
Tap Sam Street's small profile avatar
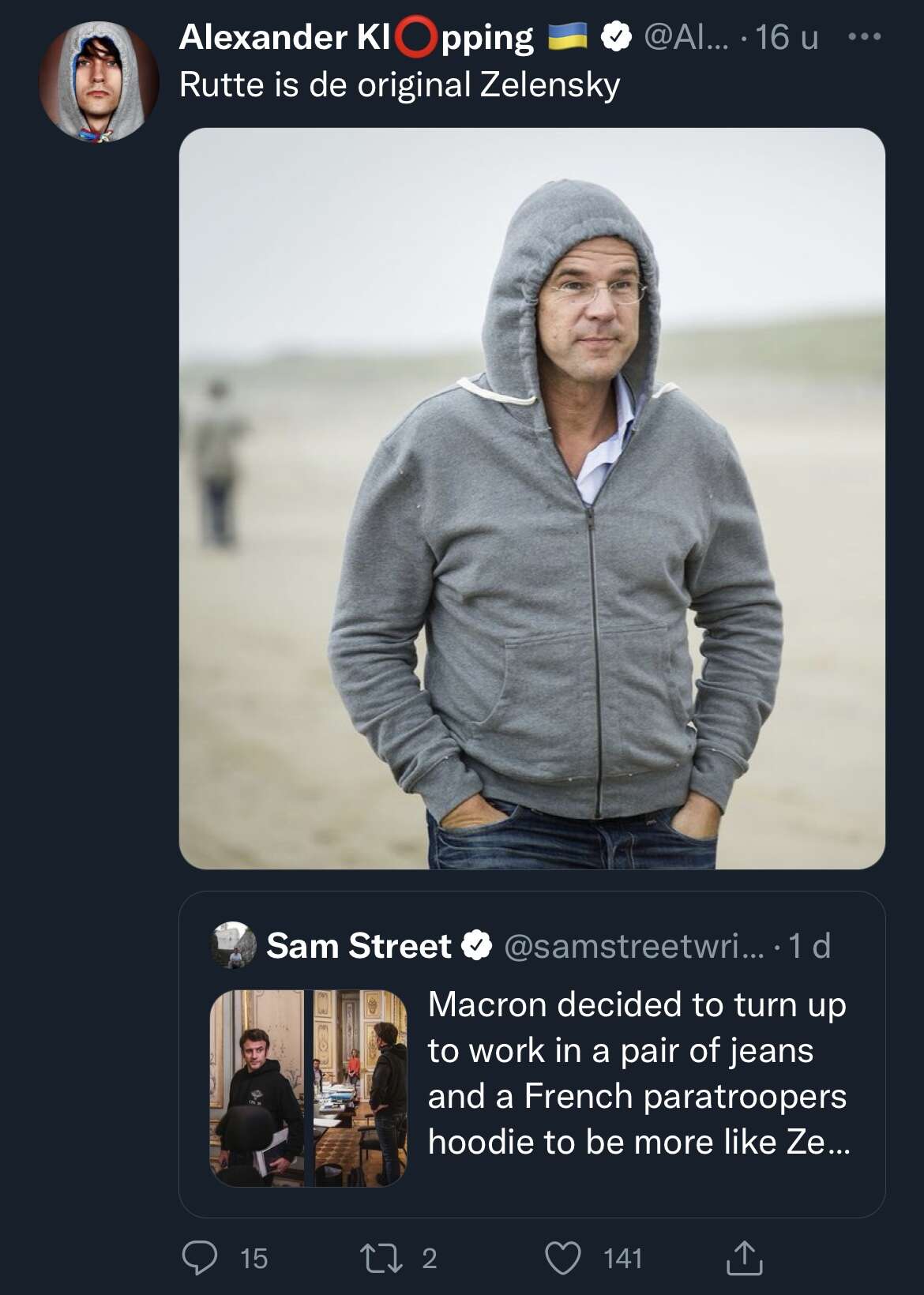point(234,945)
